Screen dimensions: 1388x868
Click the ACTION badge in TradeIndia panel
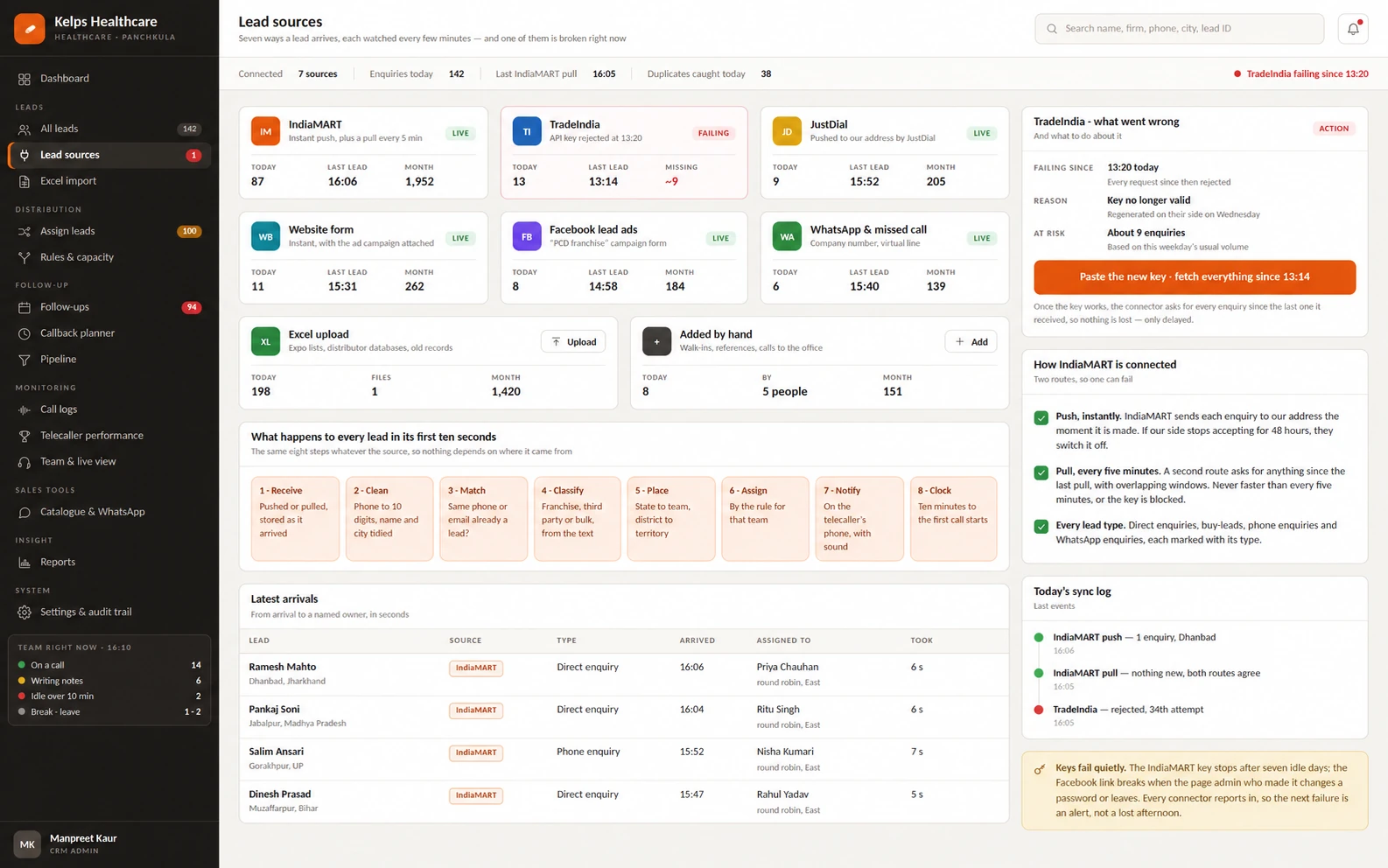click(1334, 129)
